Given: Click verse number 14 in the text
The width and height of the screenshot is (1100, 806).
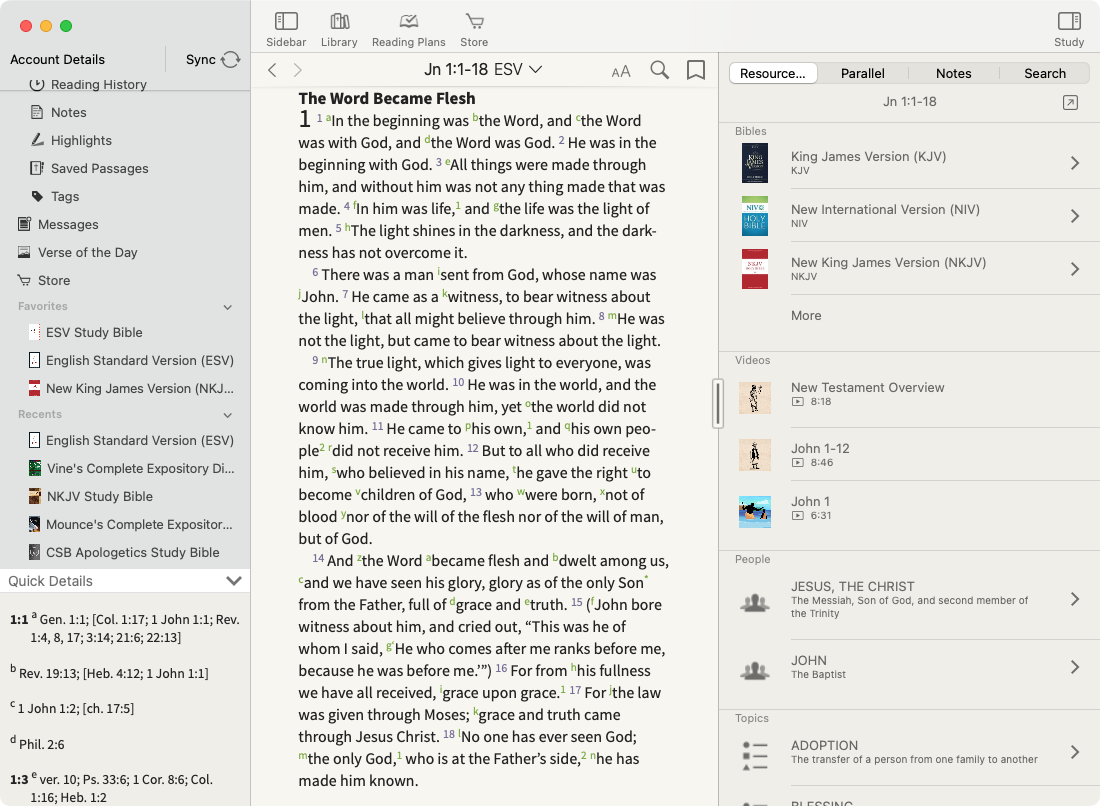Looking at the screenshot, I should pyautogui.click(x=318, y=558).
